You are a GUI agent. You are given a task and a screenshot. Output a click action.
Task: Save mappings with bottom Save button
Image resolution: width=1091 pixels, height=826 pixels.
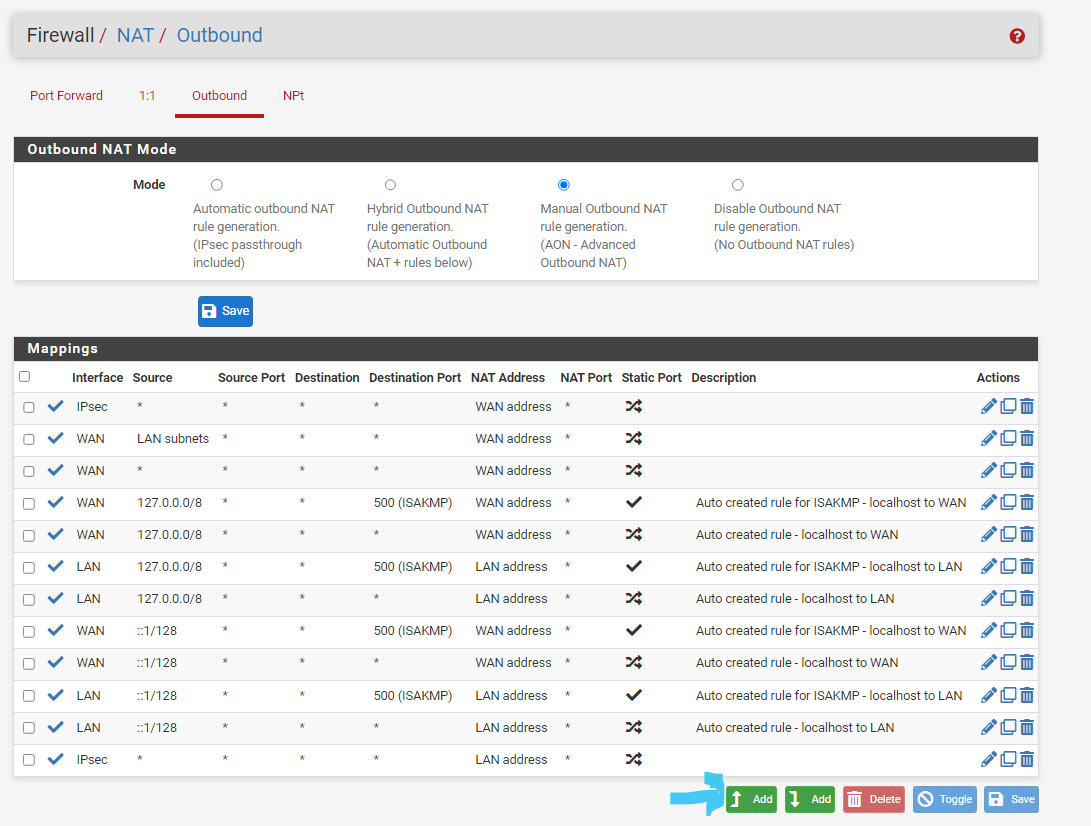point(1011,799)
